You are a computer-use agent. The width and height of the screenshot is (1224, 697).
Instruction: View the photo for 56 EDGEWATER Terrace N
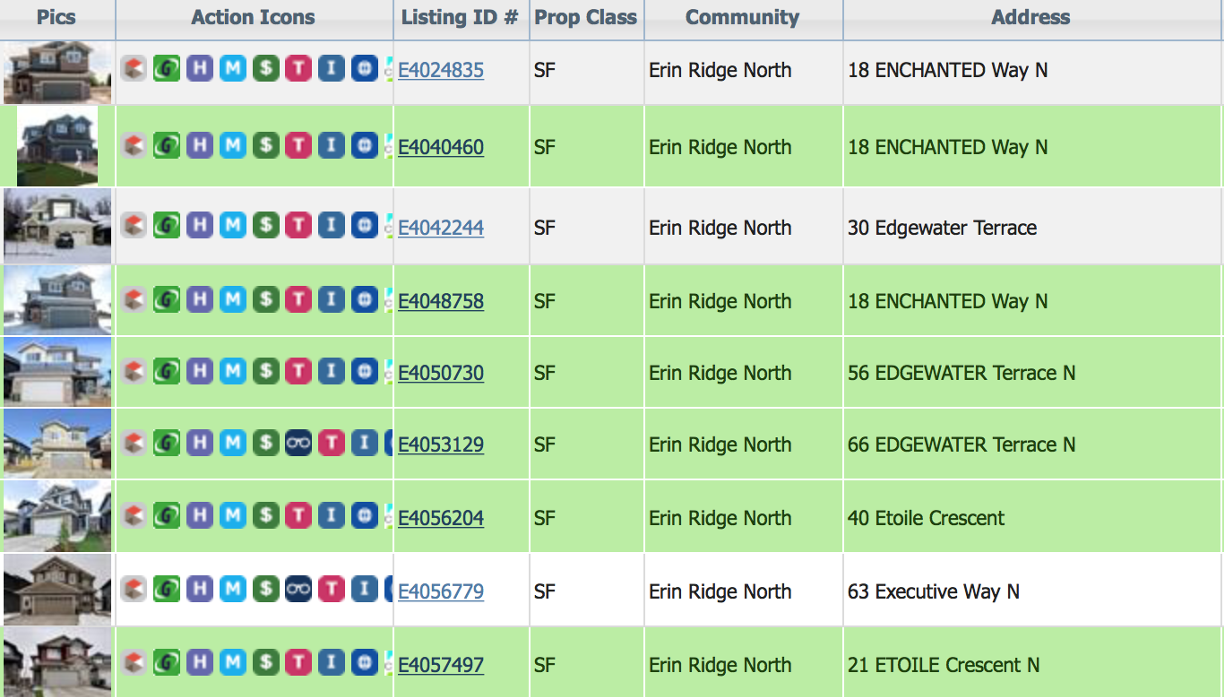pos(57,372)
